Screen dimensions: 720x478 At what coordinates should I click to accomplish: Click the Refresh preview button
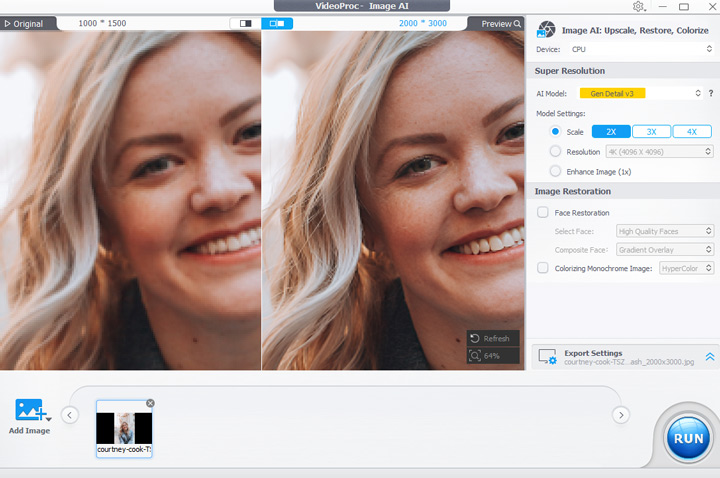[492, 338]
